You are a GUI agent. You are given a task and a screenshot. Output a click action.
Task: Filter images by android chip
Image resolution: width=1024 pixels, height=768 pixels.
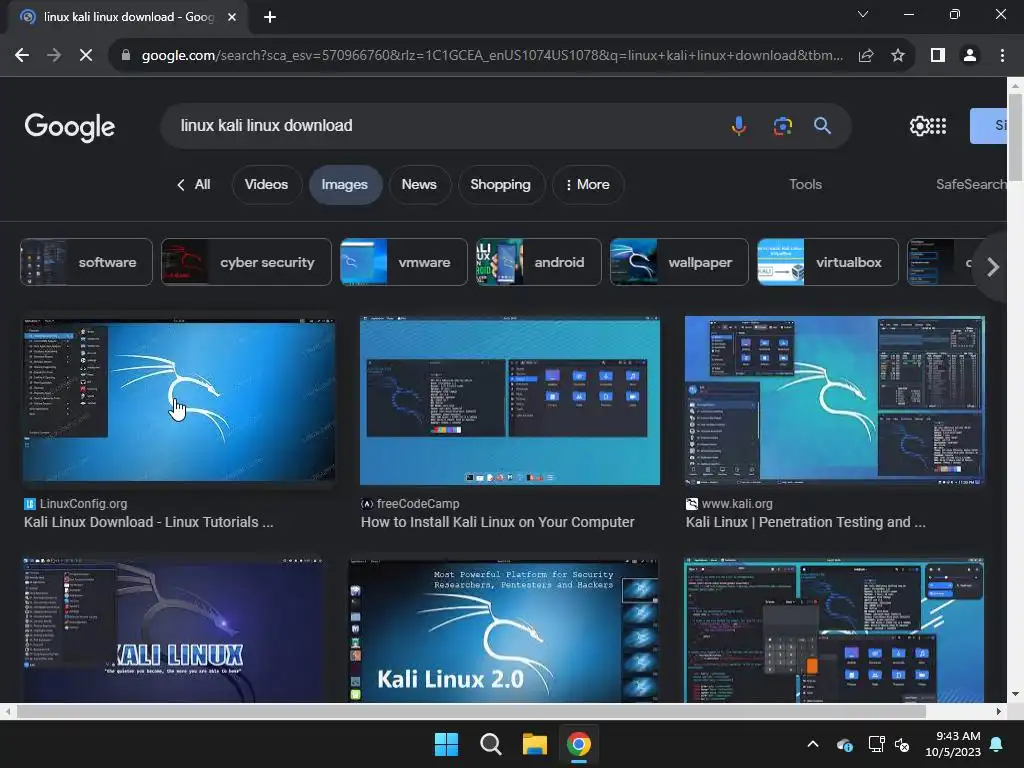(x=538, y=262)
